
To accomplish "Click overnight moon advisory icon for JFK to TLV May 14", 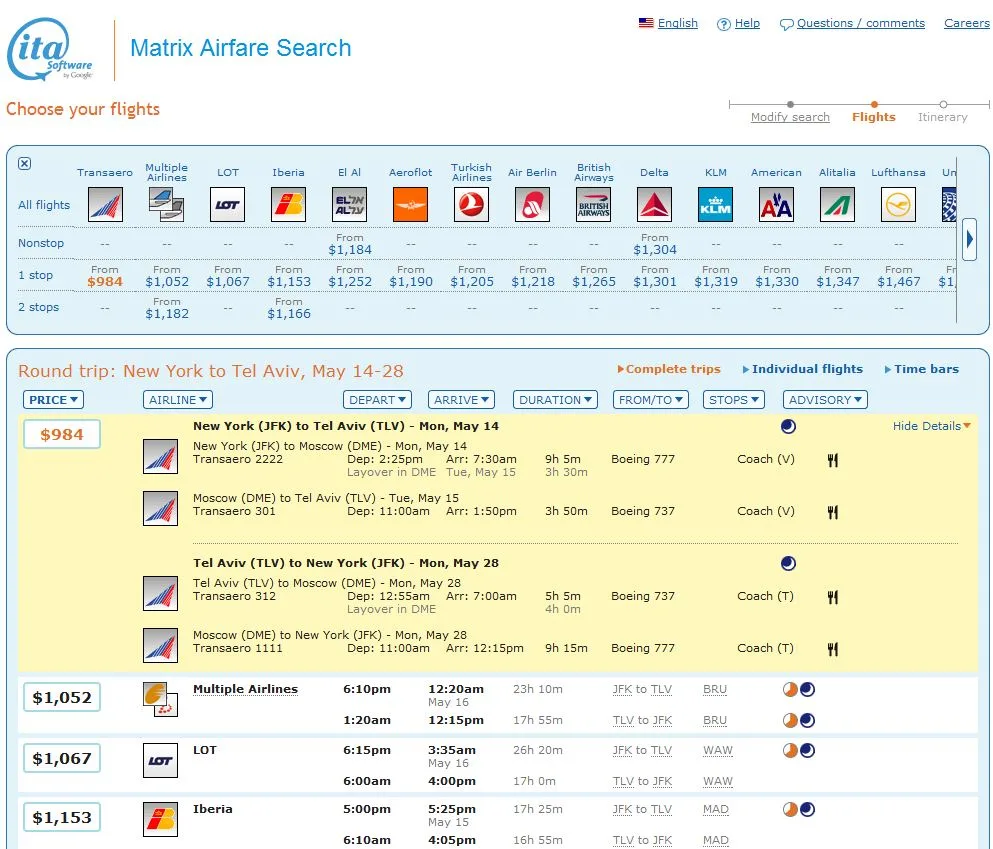I will pos(788,426).
